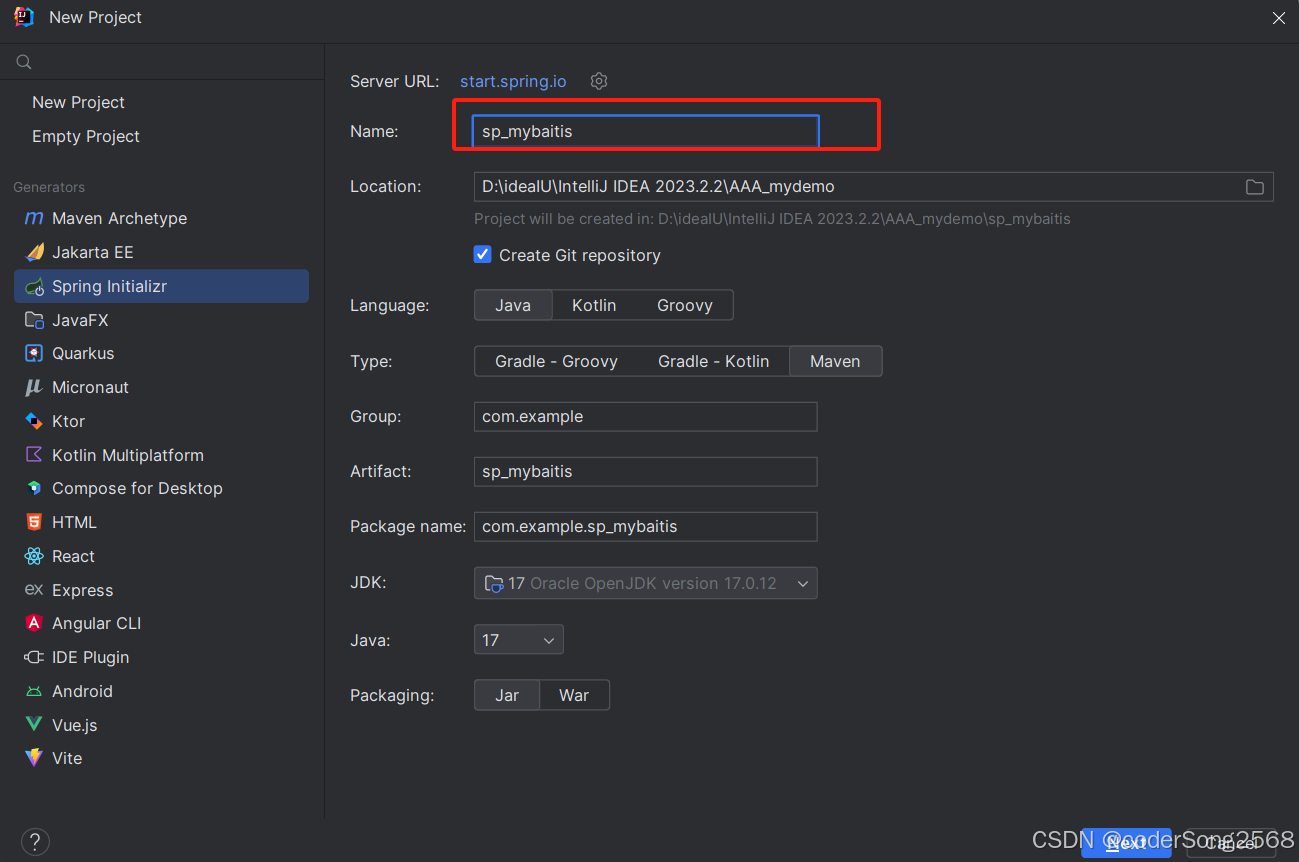
Task: Choose Gradle - Kotlin build type
Action: (x=714, y=361)
